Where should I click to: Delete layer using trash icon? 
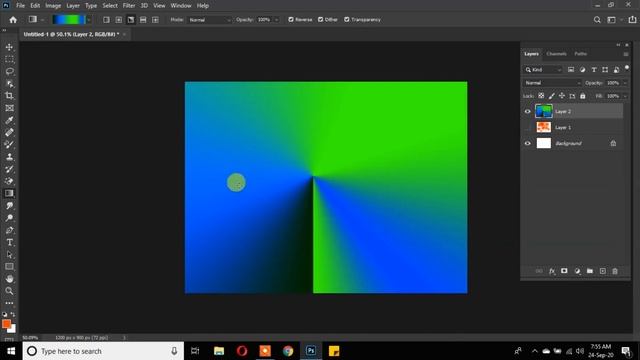(615, 271)
